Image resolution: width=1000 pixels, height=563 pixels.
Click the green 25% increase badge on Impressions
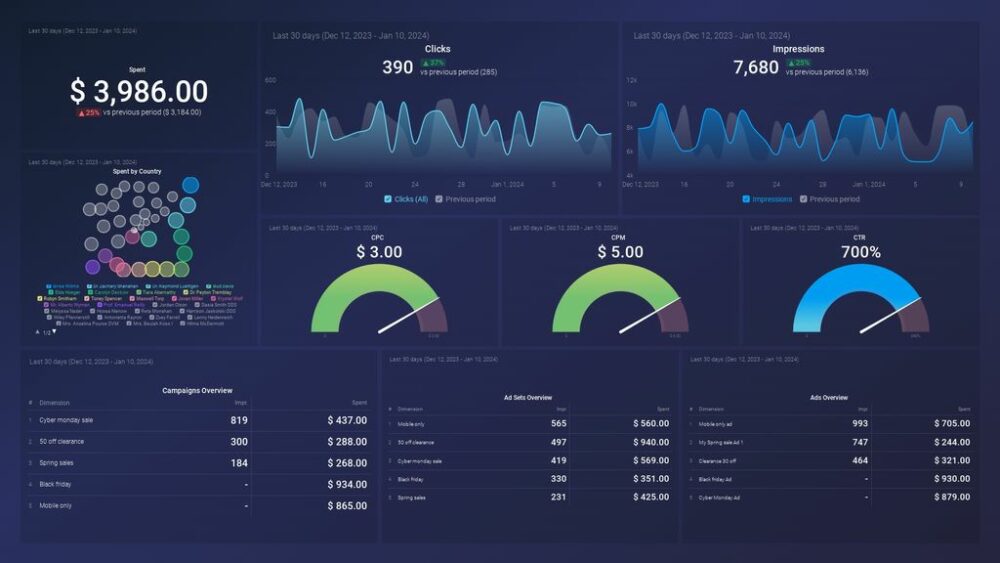pyautogui.click(x=798, y=62)
